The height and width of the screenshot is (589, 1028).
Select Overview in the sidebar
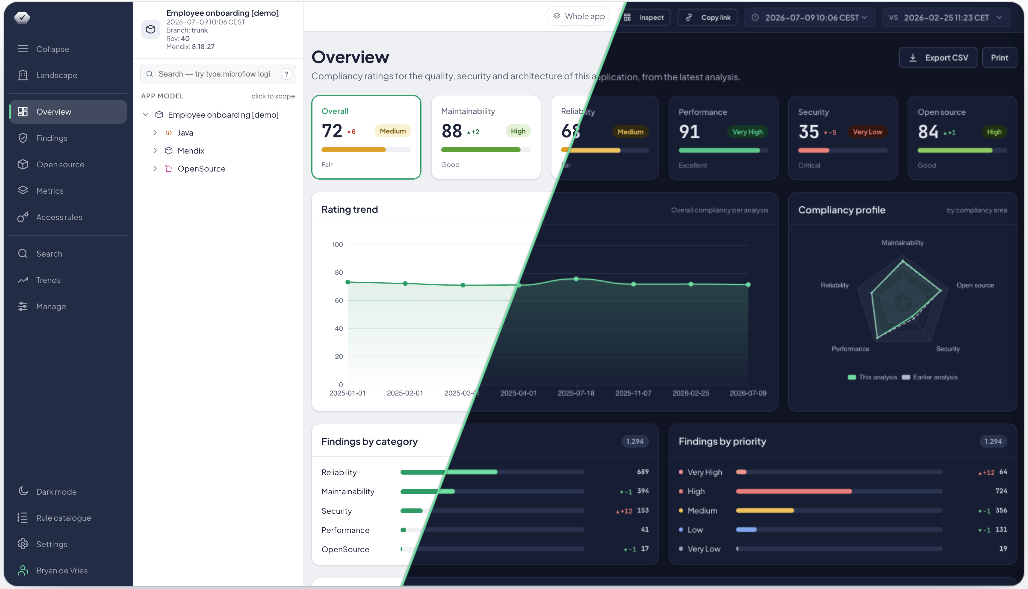tap(68, 112)
